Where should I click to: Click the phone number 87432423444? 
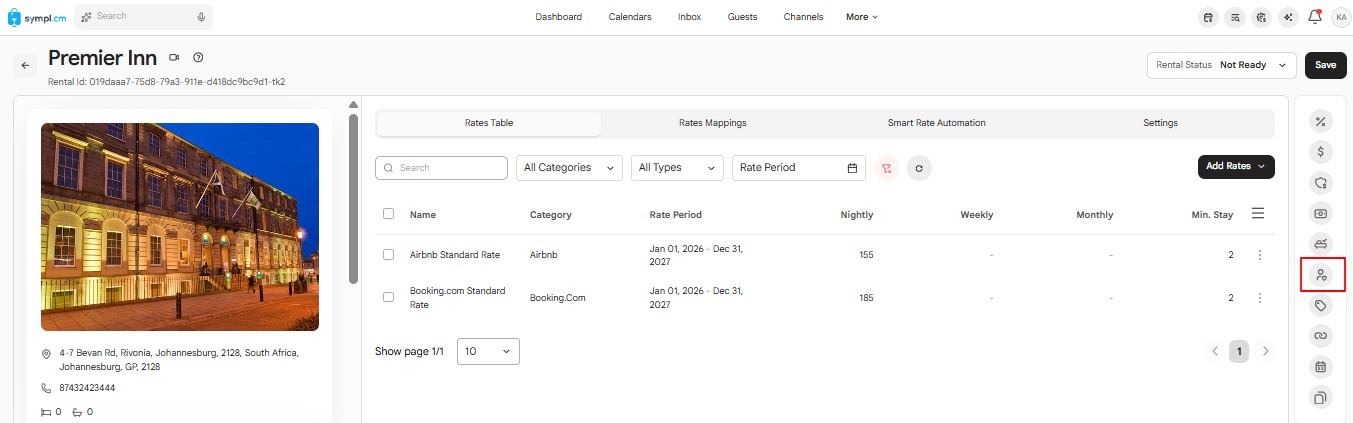click(87, 388)
